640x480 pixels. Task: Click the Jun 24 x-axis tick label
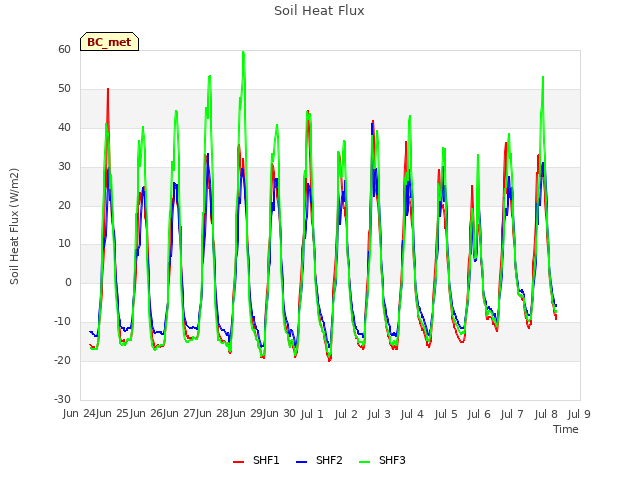(79, 413)
